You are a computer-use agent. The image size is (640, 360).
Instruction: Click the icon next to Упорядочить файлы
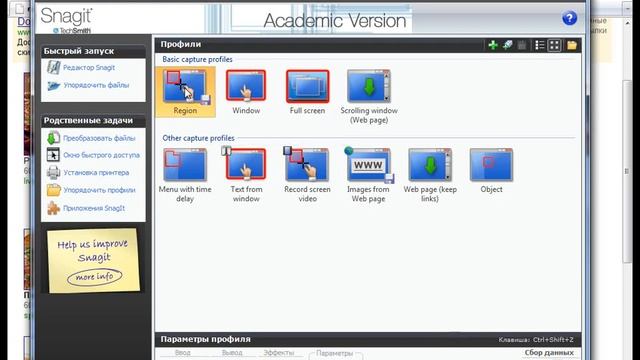click(x=53, y=86)
